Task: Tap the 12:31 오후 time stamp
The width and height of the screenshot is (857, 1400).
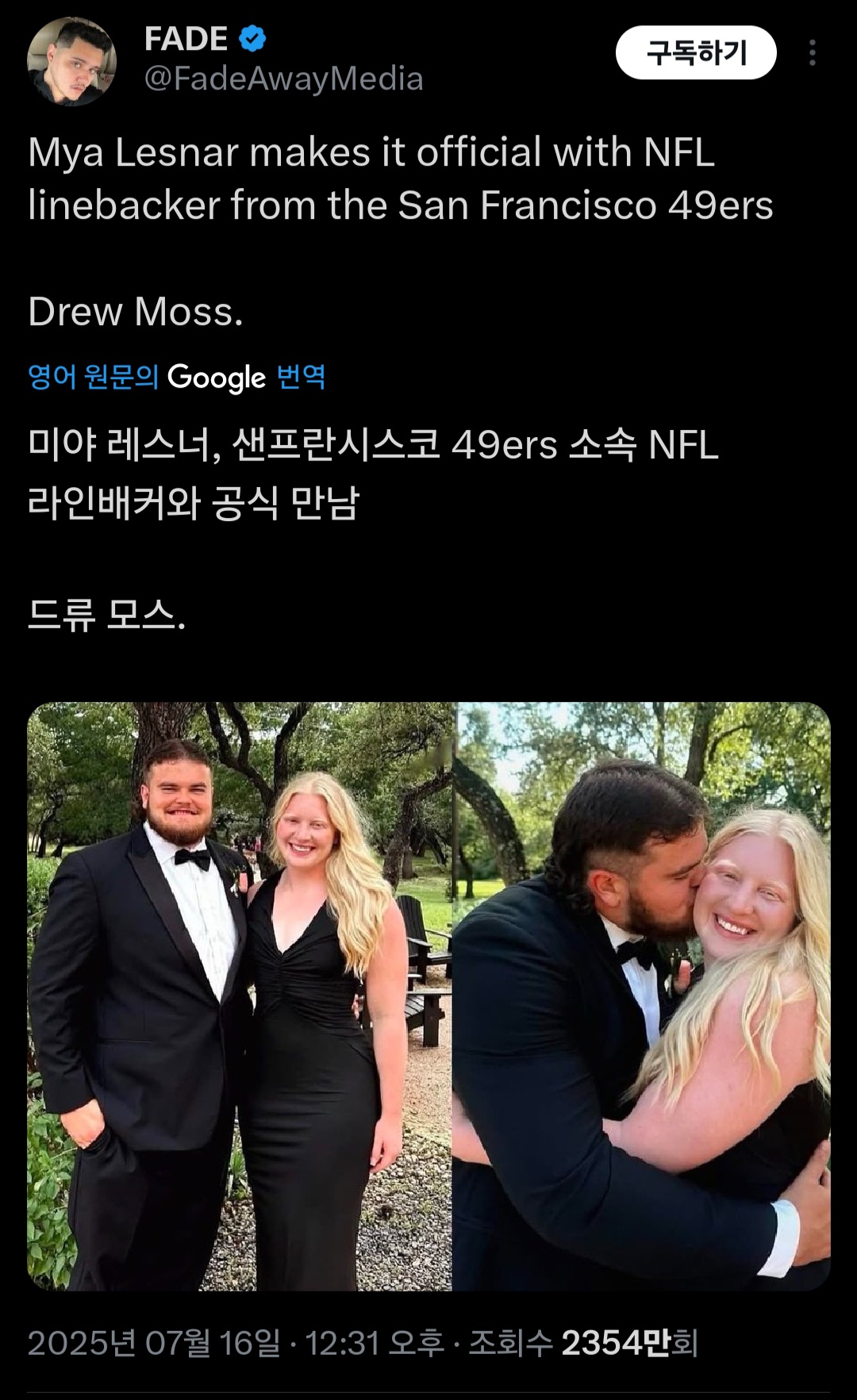Action: (x=375, y=1343)
